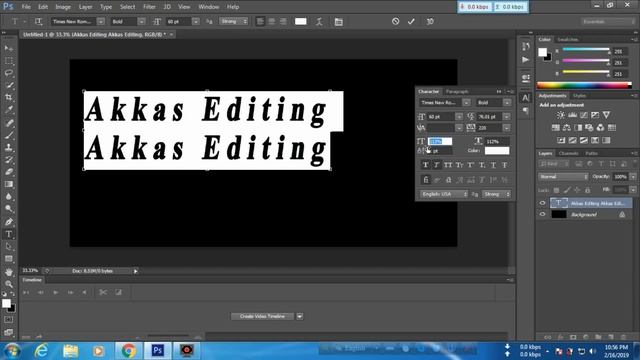
Task: Hide the Background layer
Action: [542, 214]
